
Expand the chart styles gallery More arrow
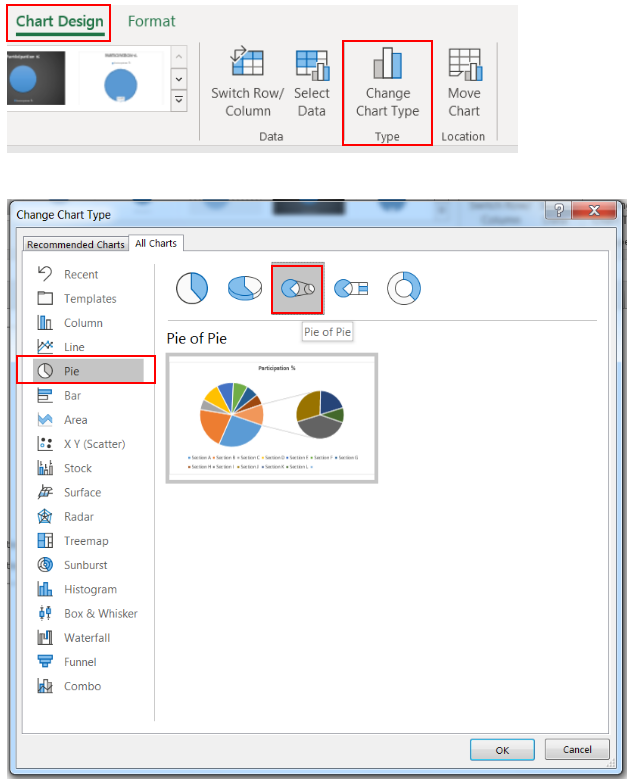[x=179, y=100]
